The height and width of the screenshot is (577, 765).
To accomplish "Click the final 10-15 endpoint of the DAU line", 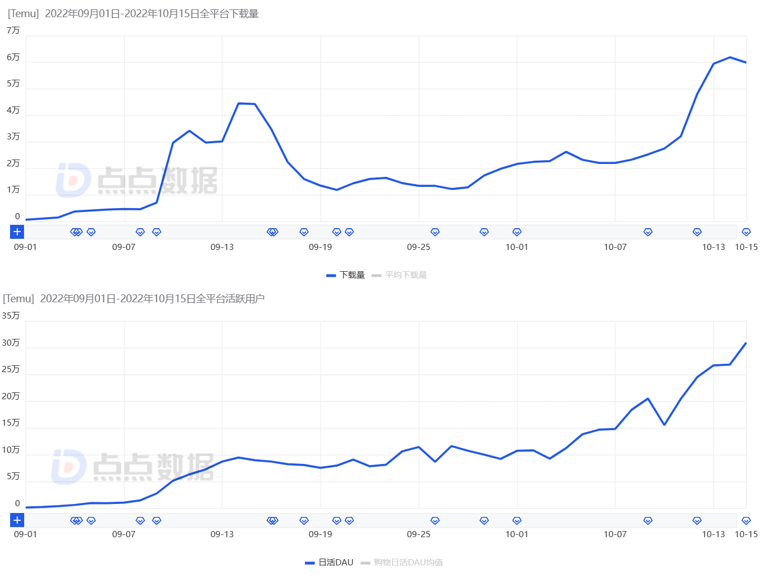I will [746, 343].
